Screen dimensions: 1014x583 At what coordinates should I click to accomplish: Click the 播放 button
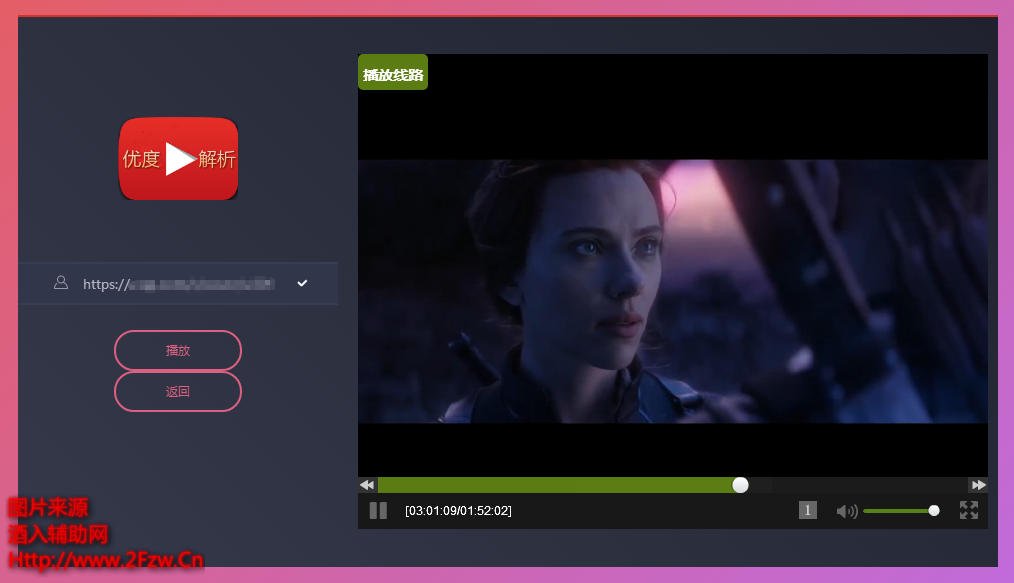click(178, 350)
